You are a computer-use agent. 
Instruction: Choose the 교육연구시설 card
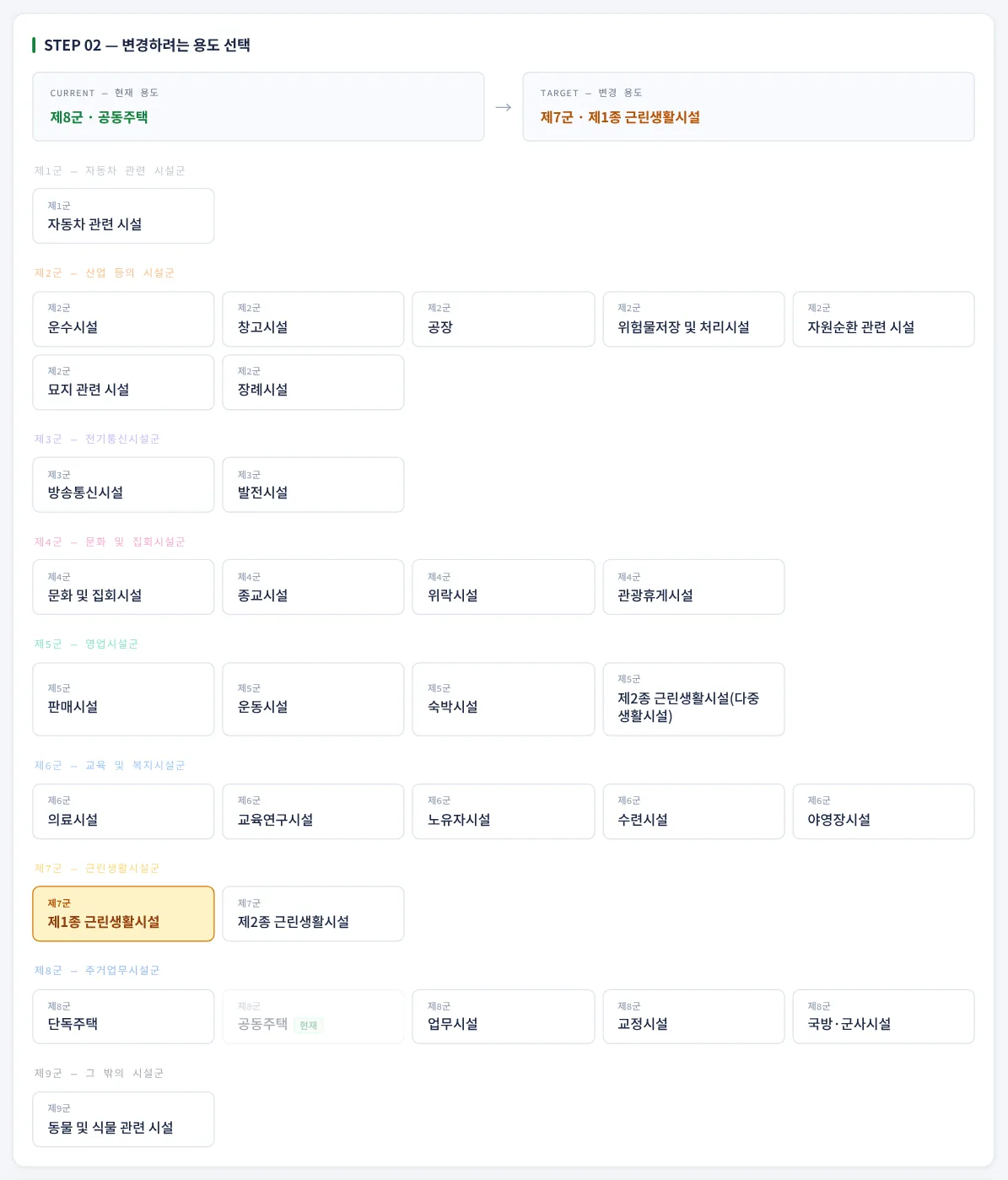(x=313, y=811)
